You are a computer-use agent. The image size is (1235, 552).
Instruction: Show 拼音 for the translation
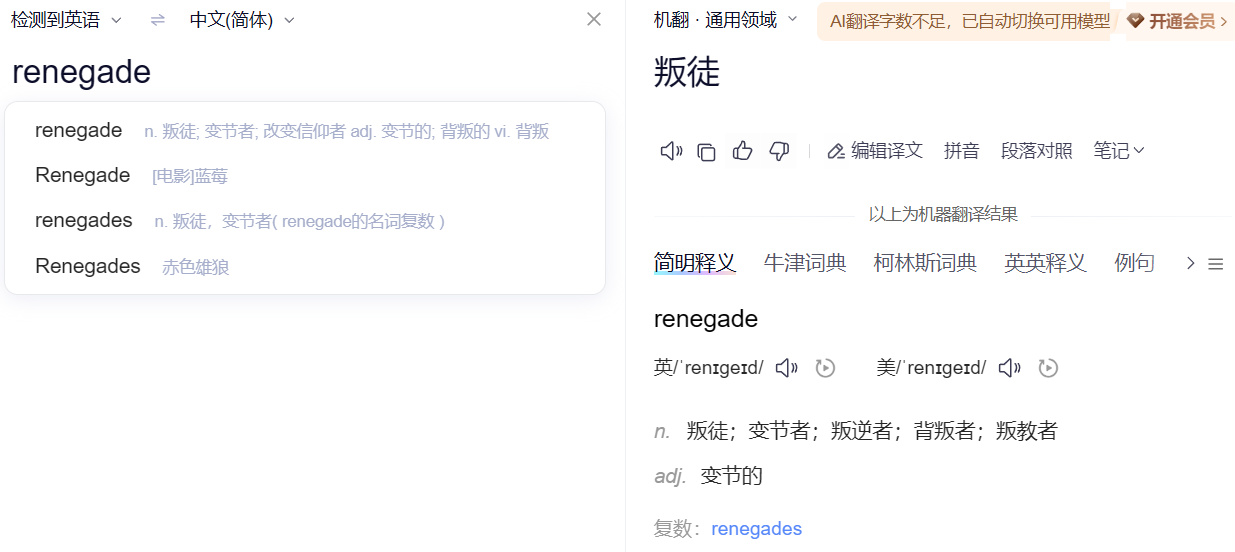pos(962,151)
